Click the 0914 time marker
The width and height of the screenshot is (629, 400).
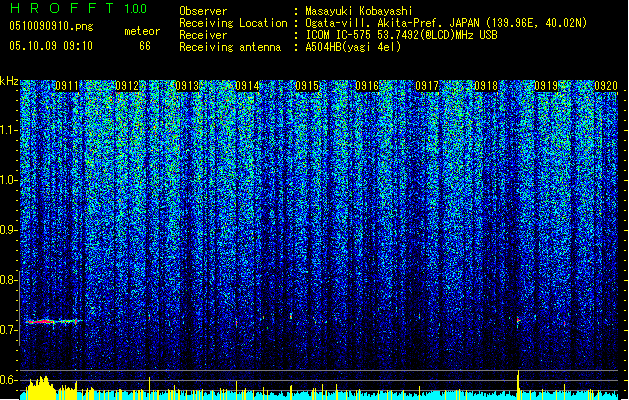247,86
